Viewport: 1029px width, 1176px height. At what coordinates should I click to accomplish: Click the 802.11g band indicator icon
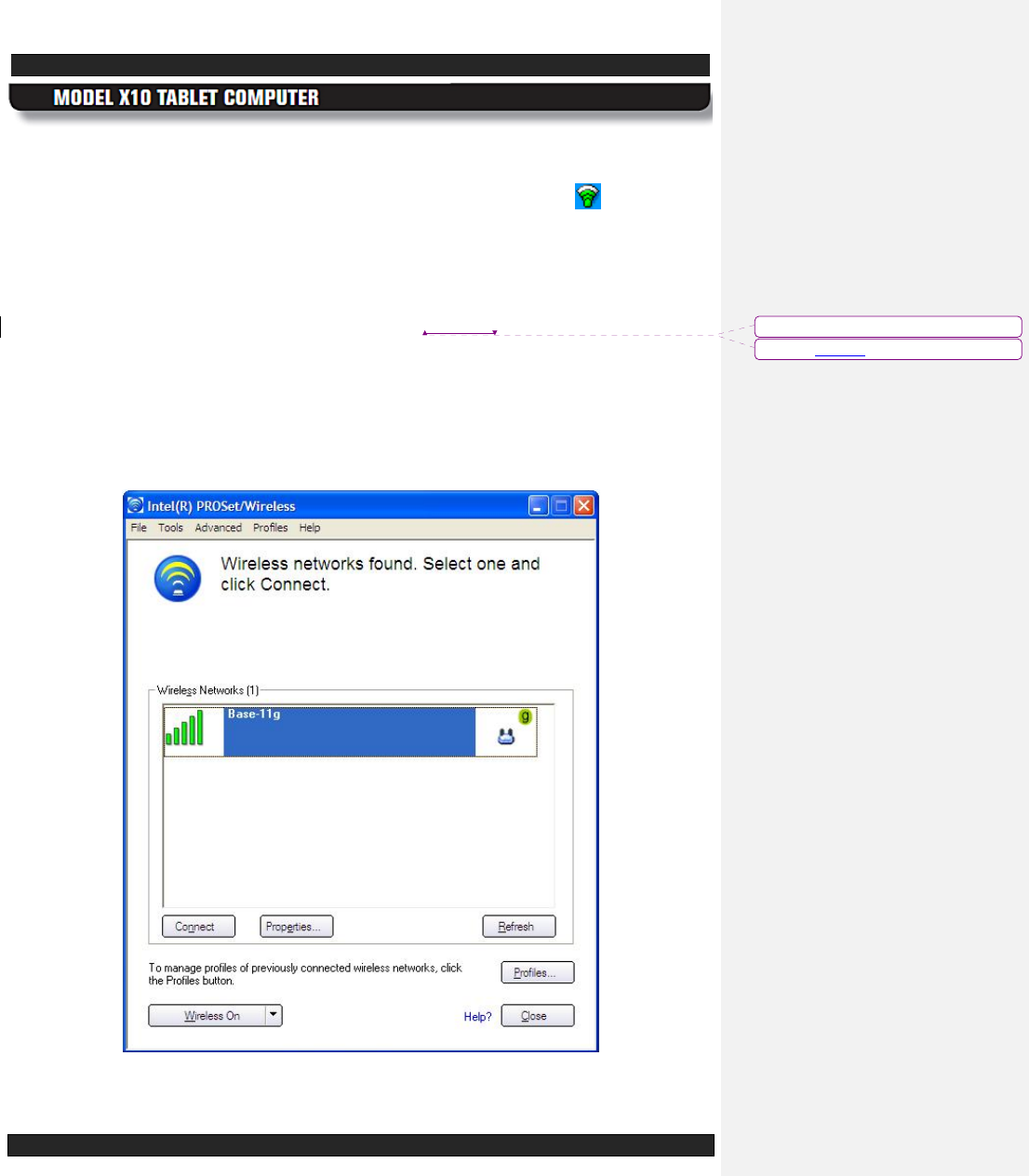click(x=526, y=716)
